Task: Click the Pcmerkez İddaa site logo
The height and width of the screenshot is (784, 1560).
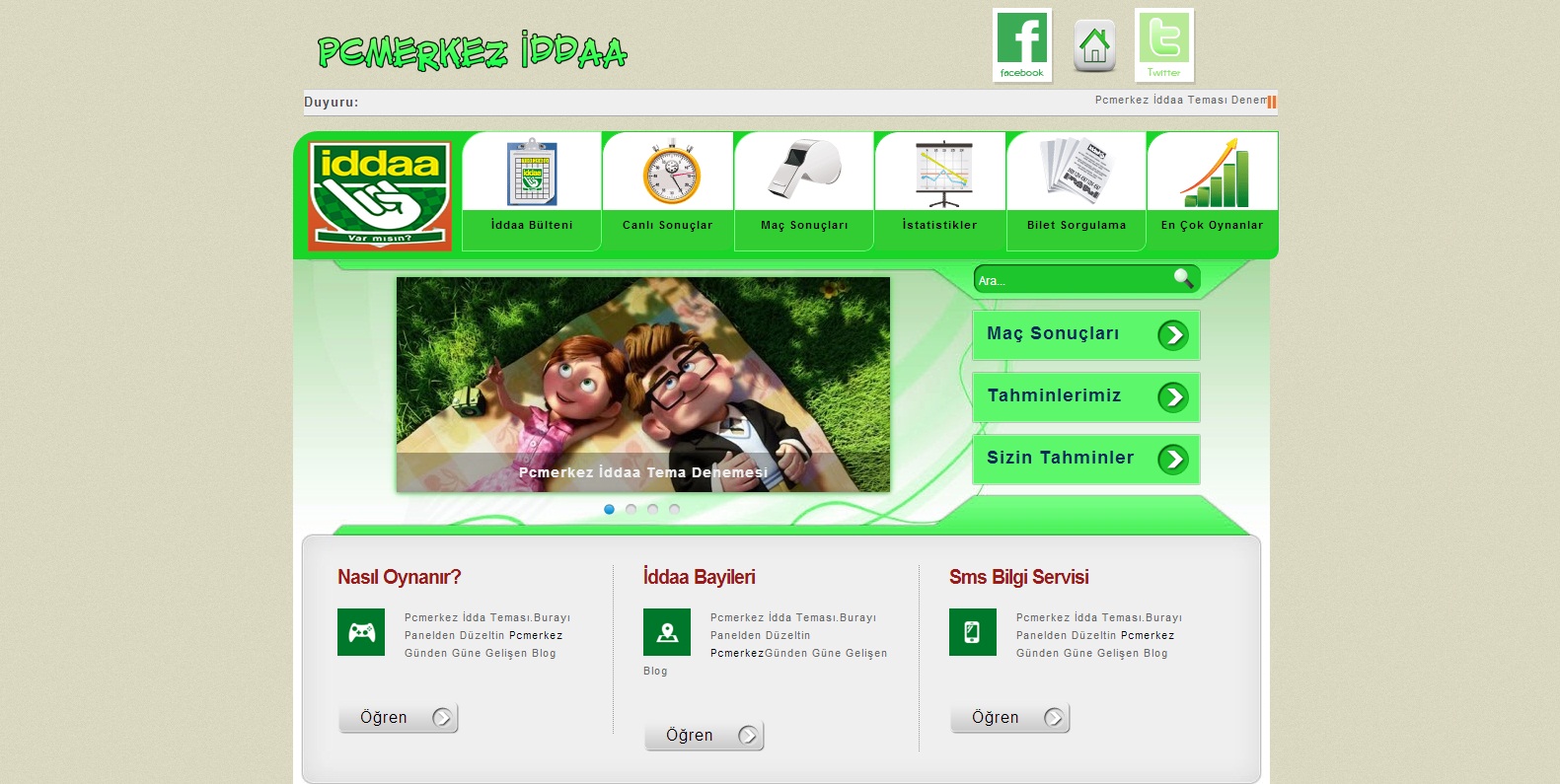Action: [x=472, y=51]
